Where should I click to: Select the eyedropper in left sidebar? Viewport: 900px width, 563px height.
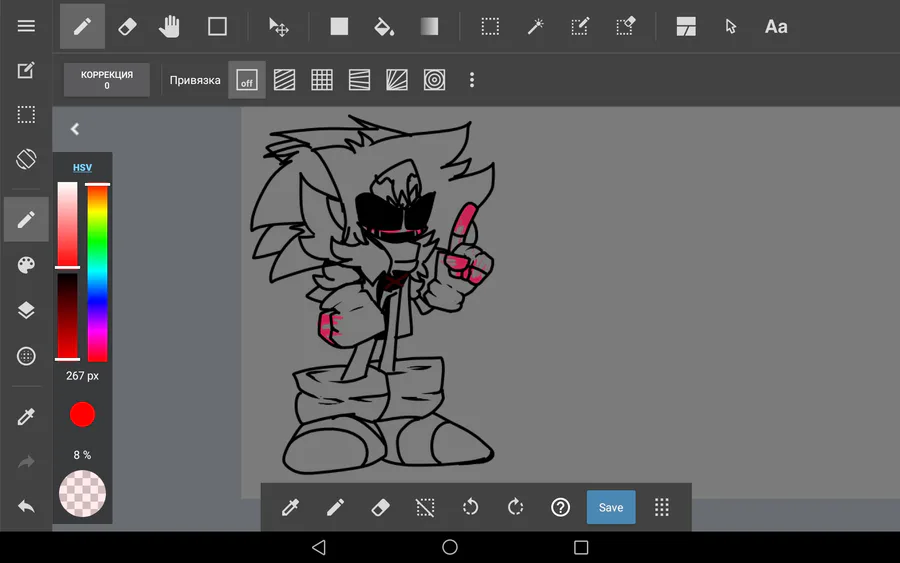[x=26, y=416]
